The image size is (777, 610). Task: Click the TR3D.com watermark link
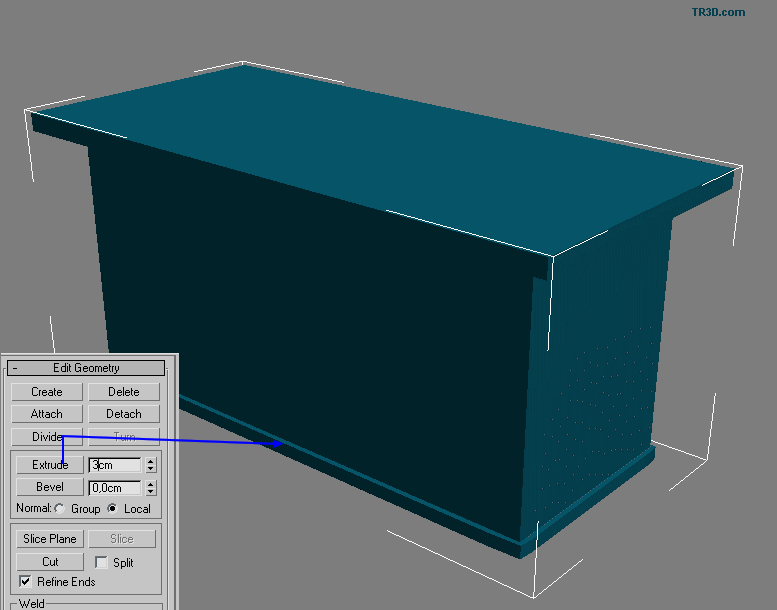point(717,12)
